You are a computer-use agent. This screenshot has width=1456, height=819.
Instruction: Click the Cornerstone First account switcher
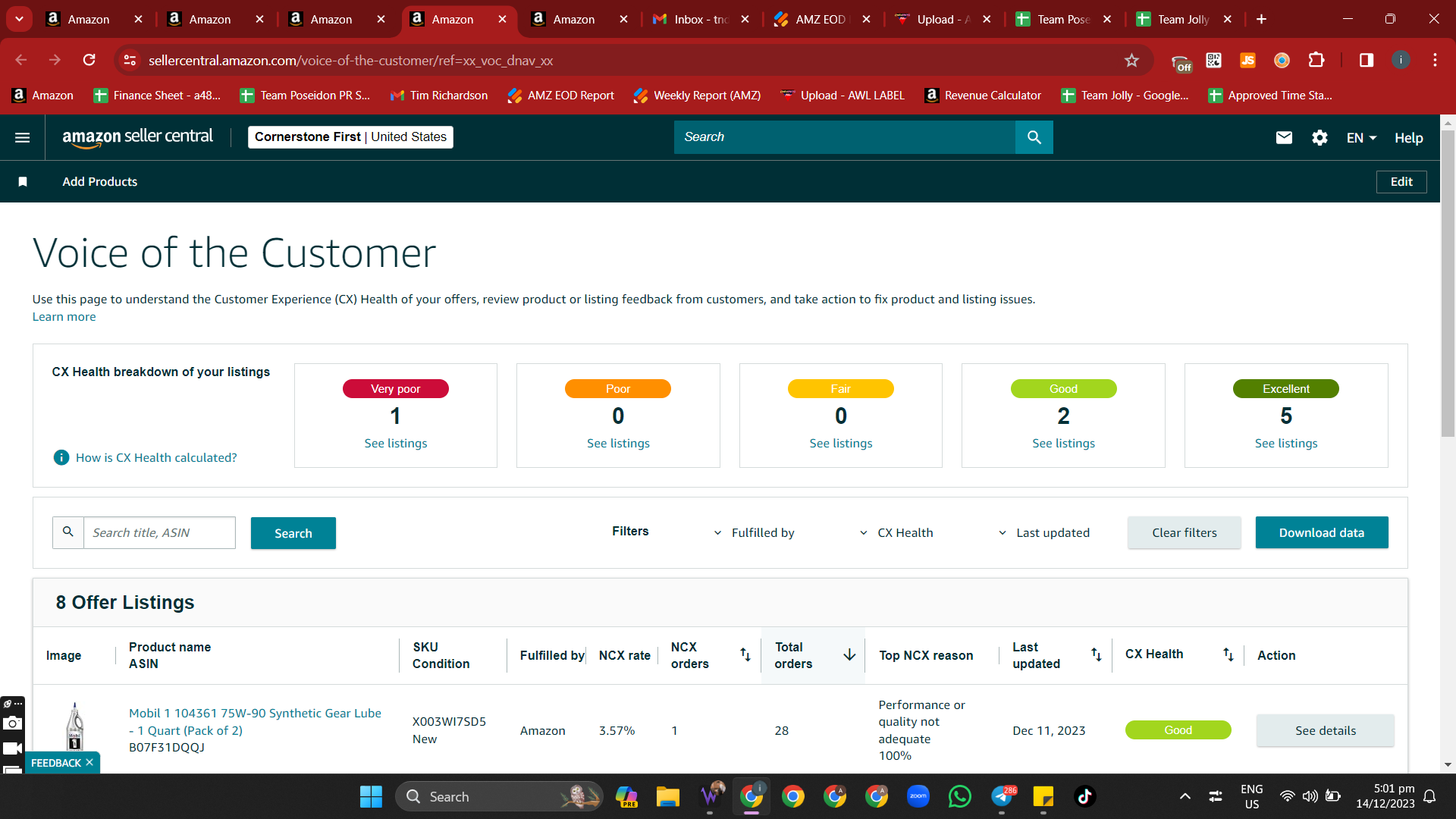click(350, 137)
